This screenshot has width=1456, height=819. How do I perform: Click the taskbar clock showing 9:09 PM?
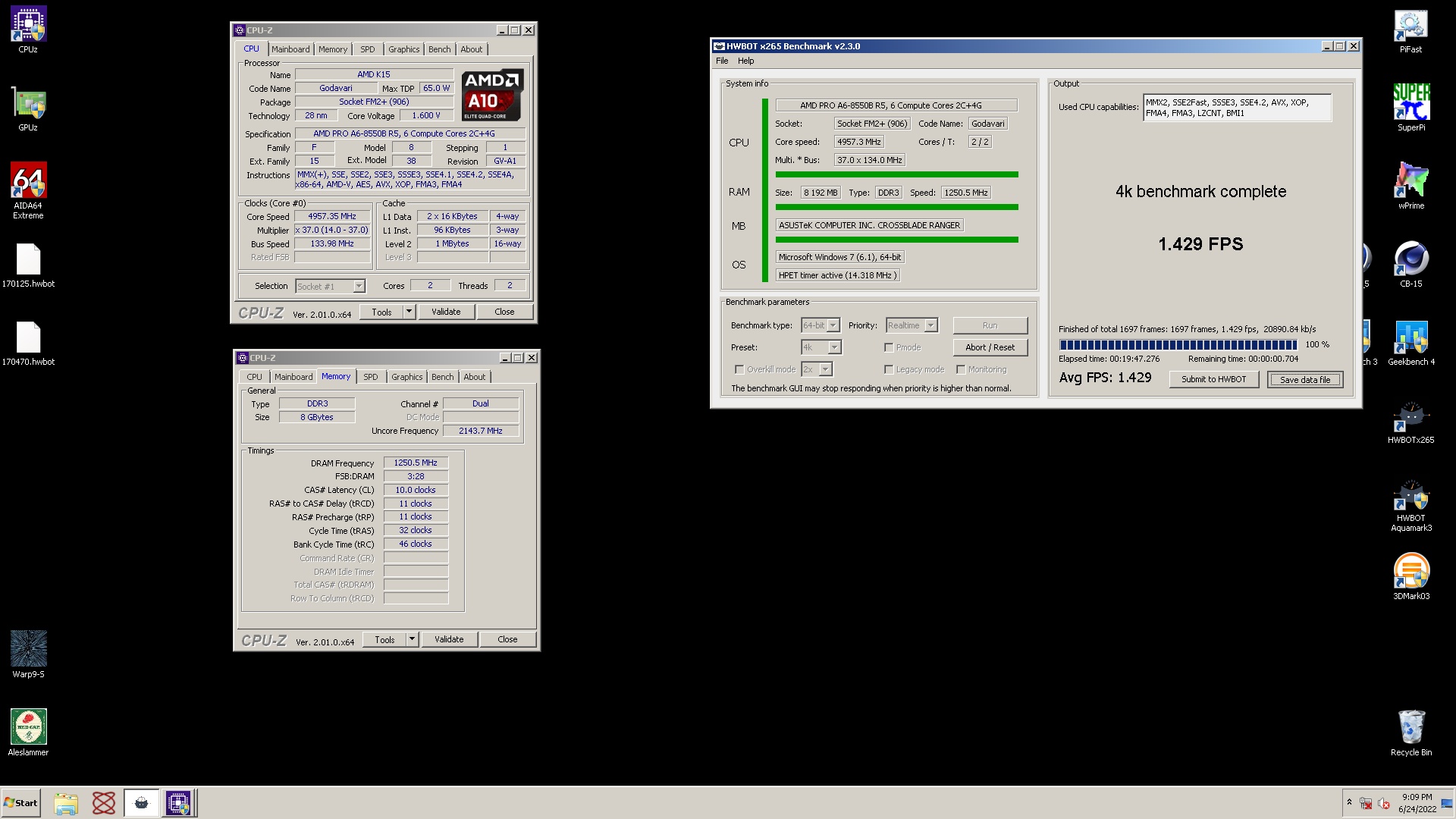tap(1417, 803)
